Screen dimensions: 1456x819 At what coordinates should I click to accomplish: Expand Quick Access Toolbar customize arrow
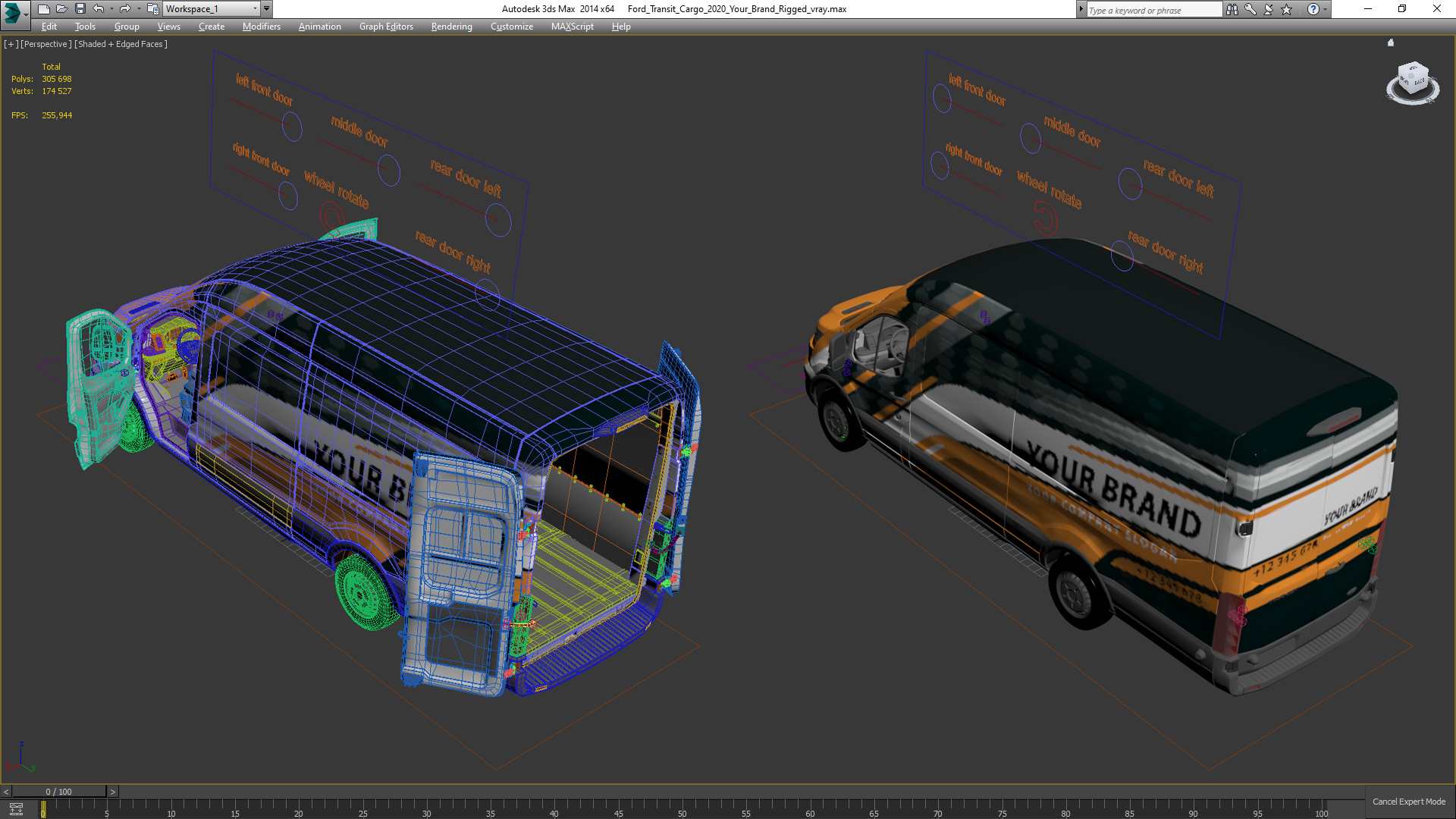click(x=266, y=9)
